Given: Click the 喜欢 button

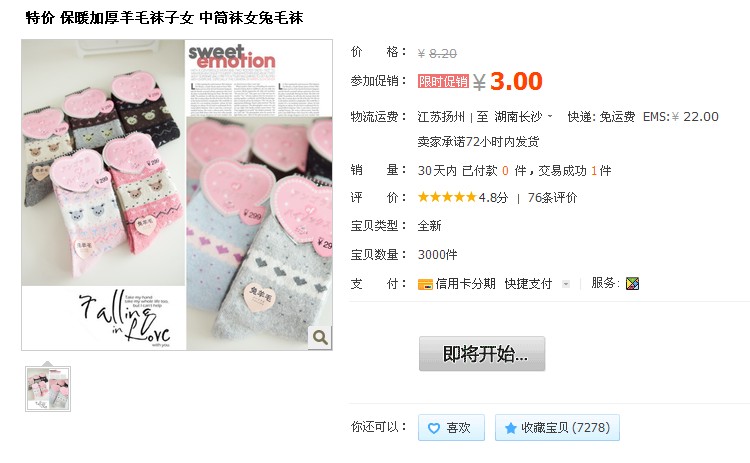Looking at the screenshot, I should pyautogui.click(x=451, y=428).
